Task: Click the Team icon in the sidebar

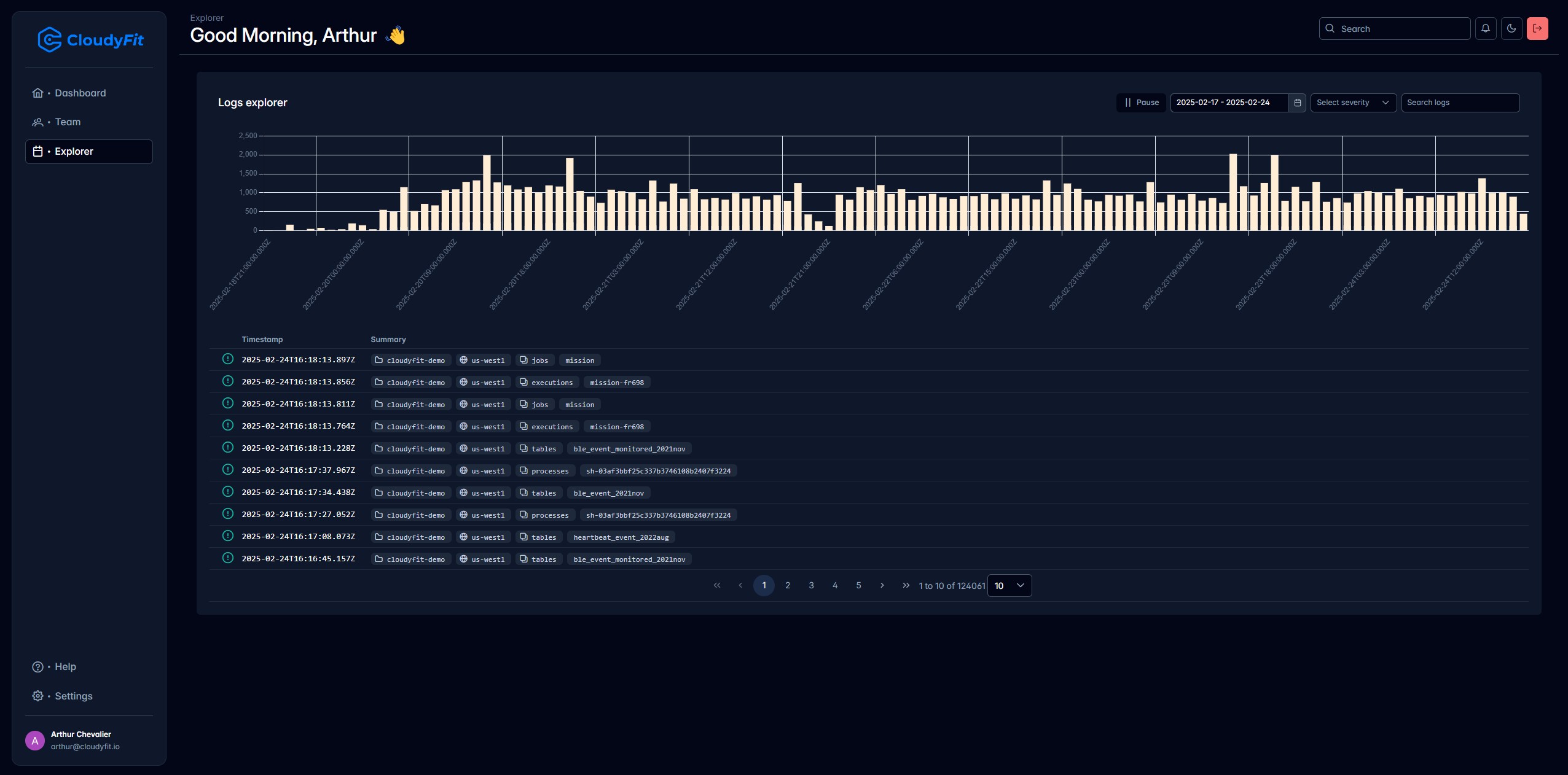Action: pyautogui.click(x=38, y=122)
